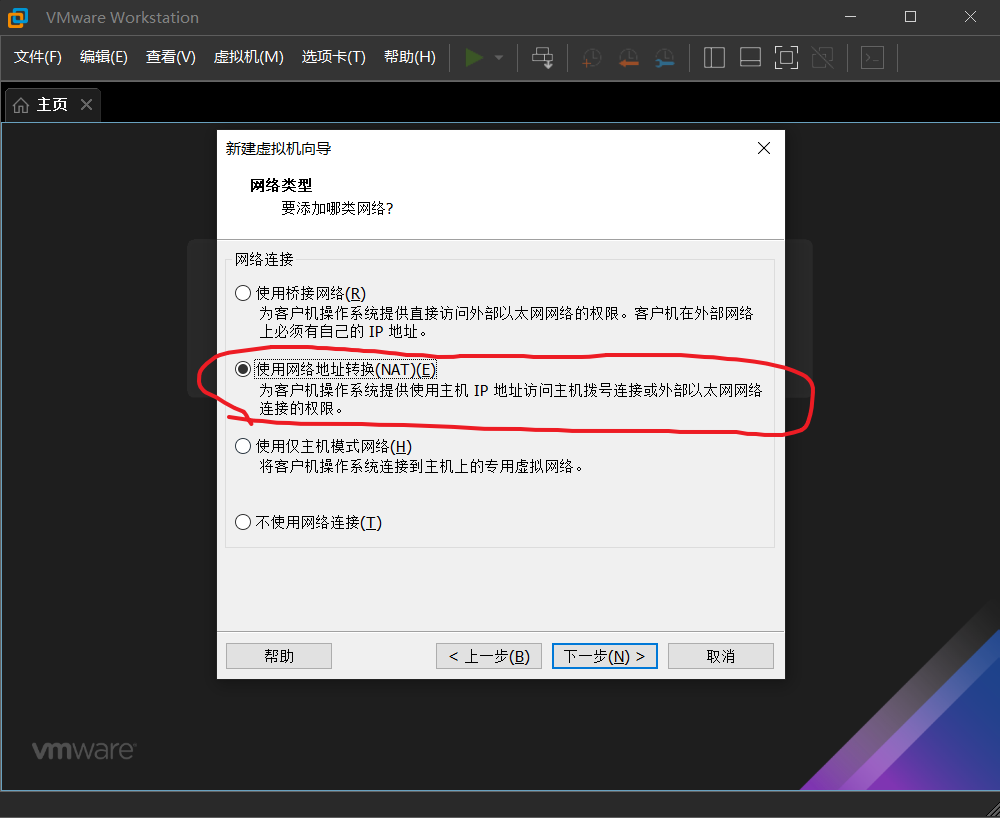Screen dimensions: 1000x818
Task: Select 使用网络地址转换(NAT)(E) radio button
Action: (242, 369)
